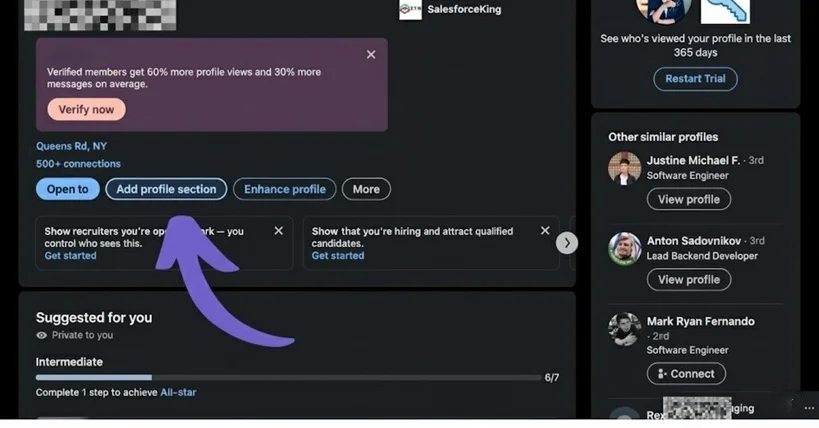Close the open-to-work recruiter card

tap(278, 231)
